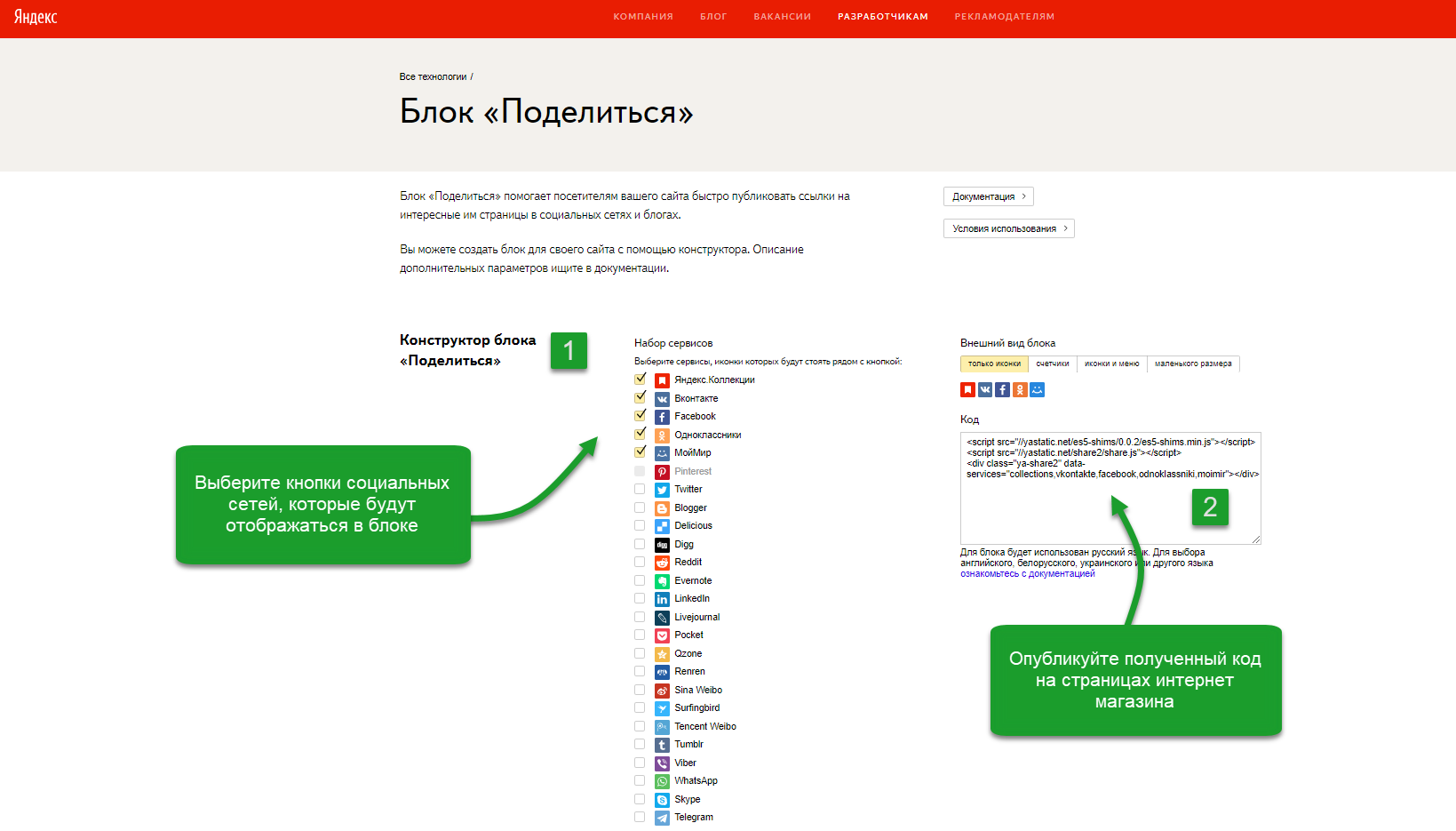1456x831 pixels.
Task: Open the Блог menu item
Action: [x=713, y=17]
